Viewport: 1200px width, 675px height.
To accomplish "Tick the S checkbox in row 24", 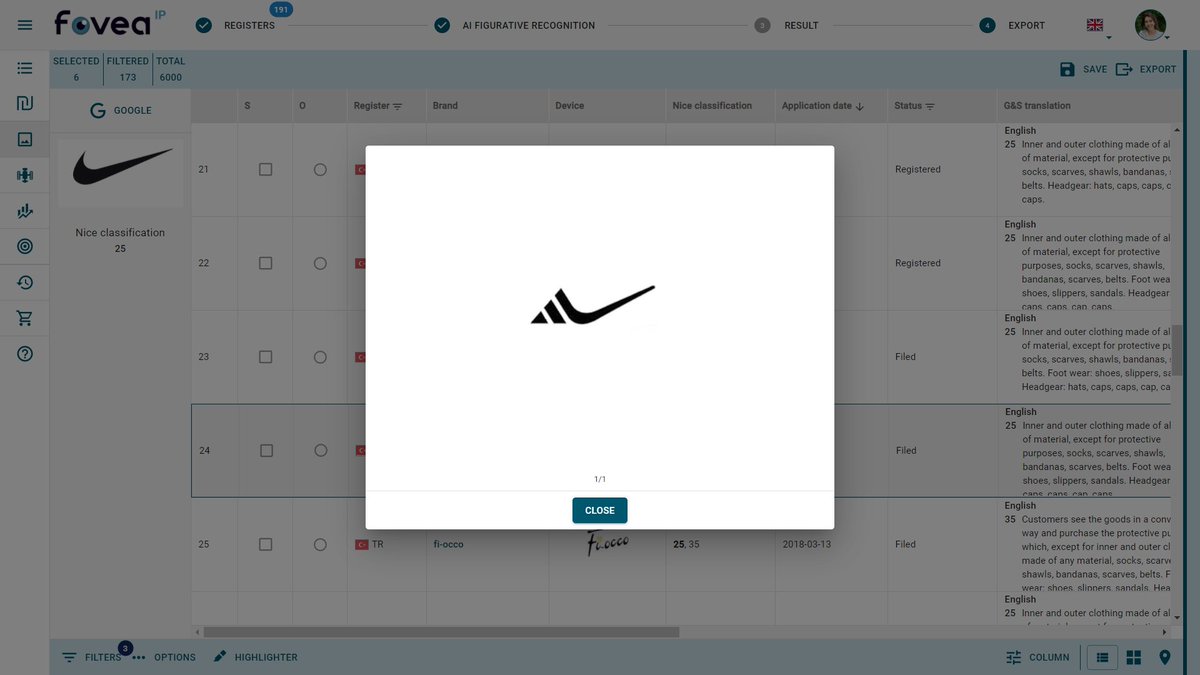I will tap(265, 451).
